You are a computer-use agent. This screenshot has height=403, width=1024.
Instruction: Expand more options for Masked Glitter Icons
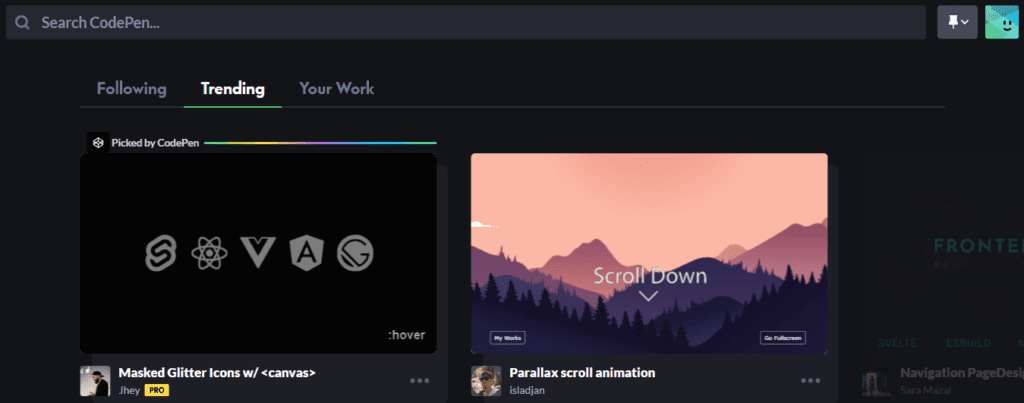point(419,381)
